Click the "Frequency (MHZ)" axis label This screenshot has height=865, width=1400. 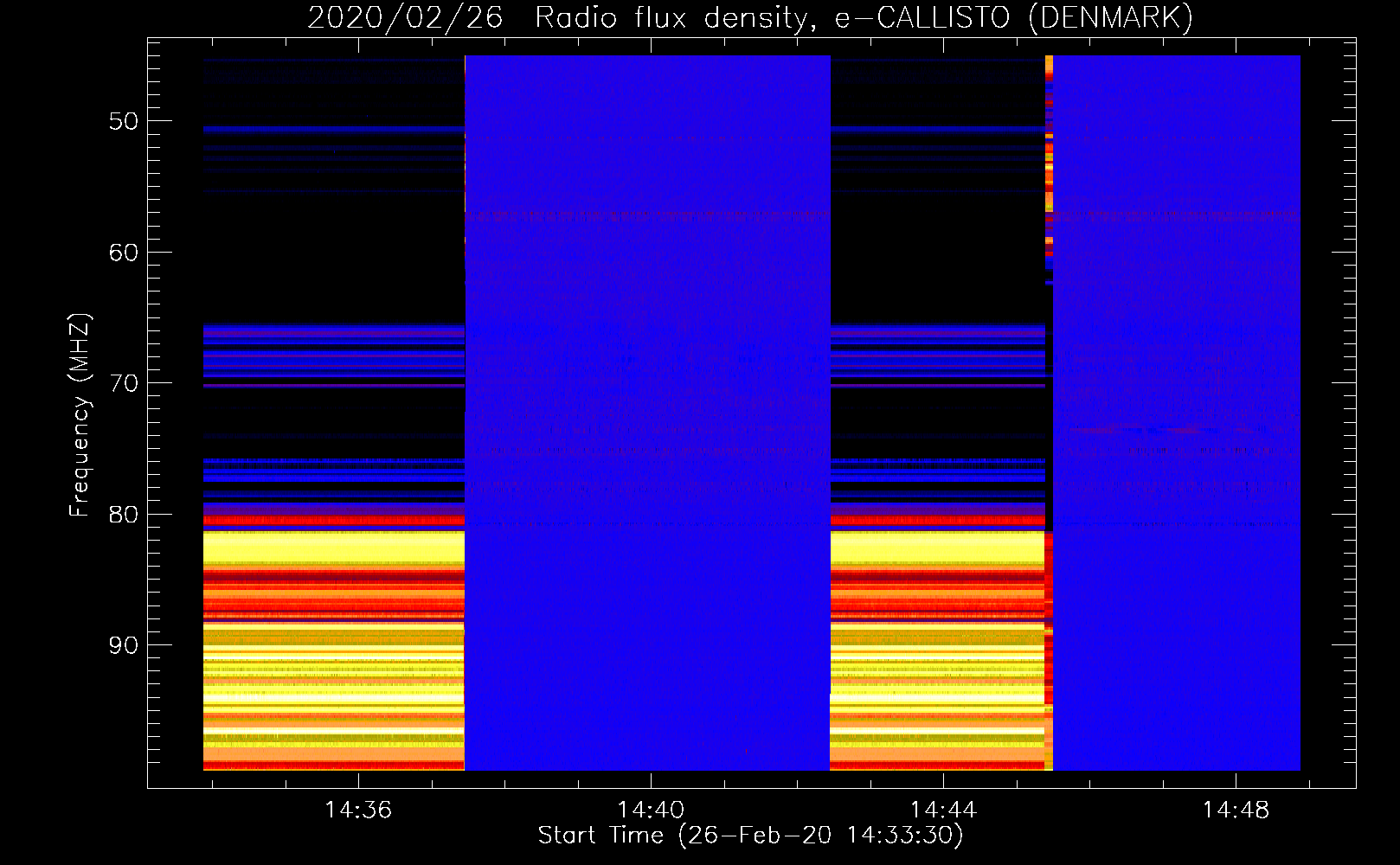click(80, 415)
